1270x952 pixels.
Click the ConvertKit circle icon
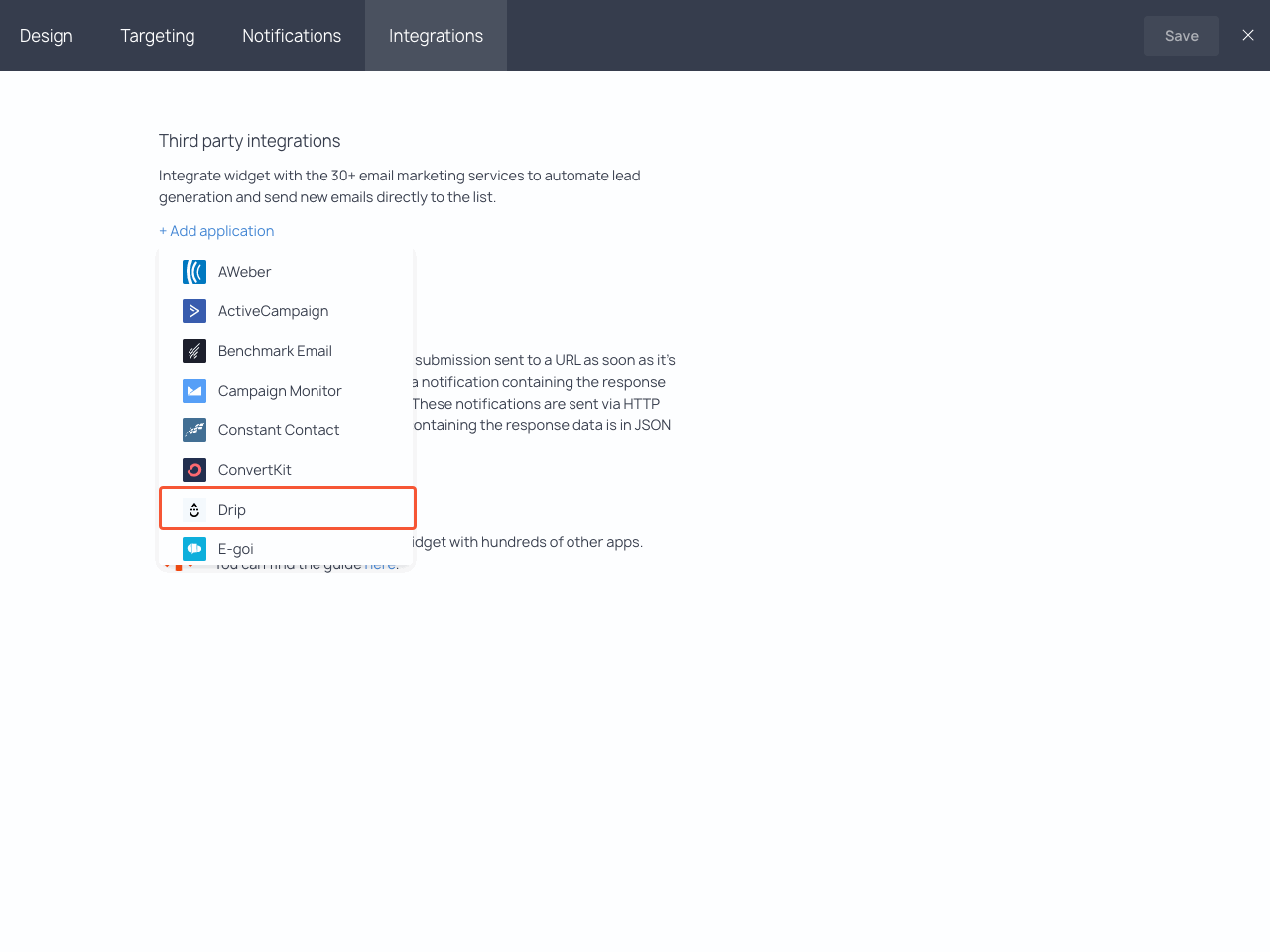(194, 470)
